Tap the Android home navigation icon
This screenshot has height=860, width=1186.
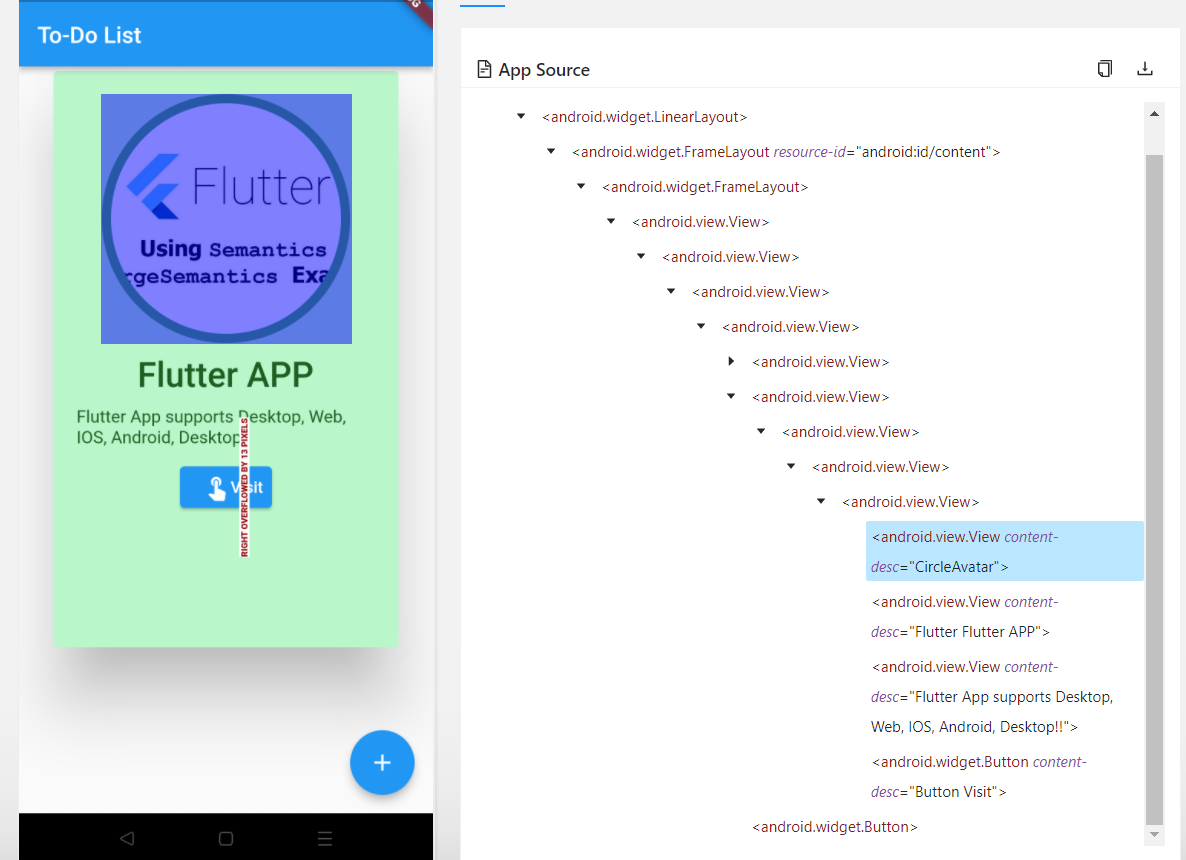click(x=225, y=838)
